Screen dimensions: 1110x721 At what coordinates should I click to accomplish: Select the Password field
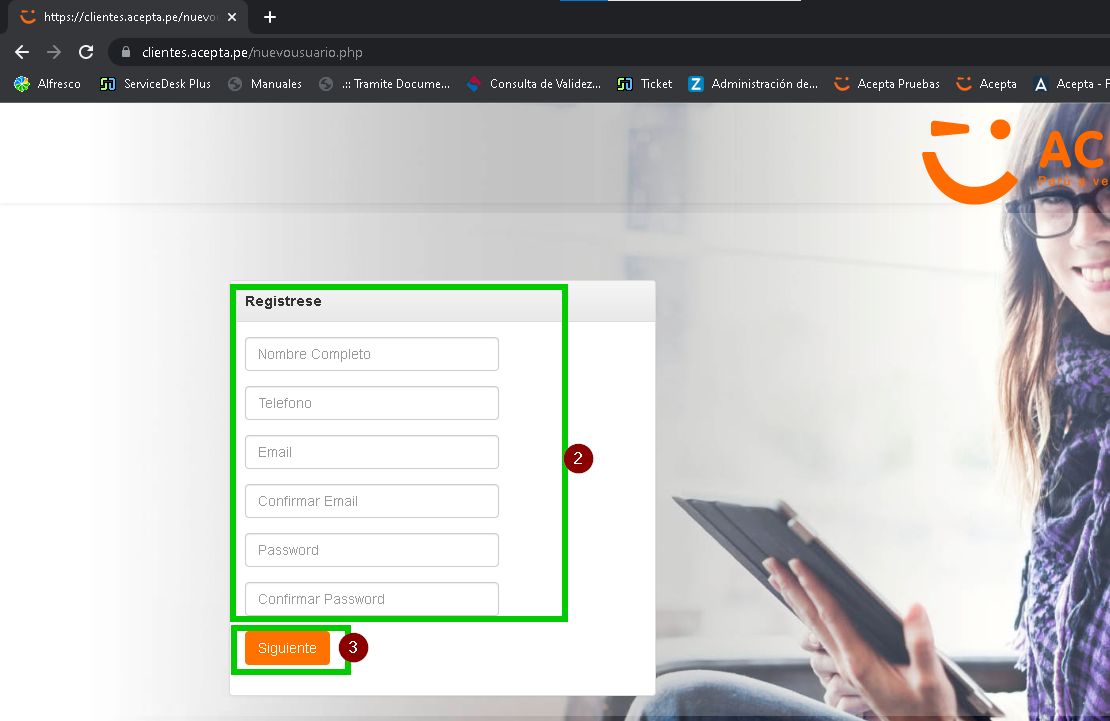[372, 550]
